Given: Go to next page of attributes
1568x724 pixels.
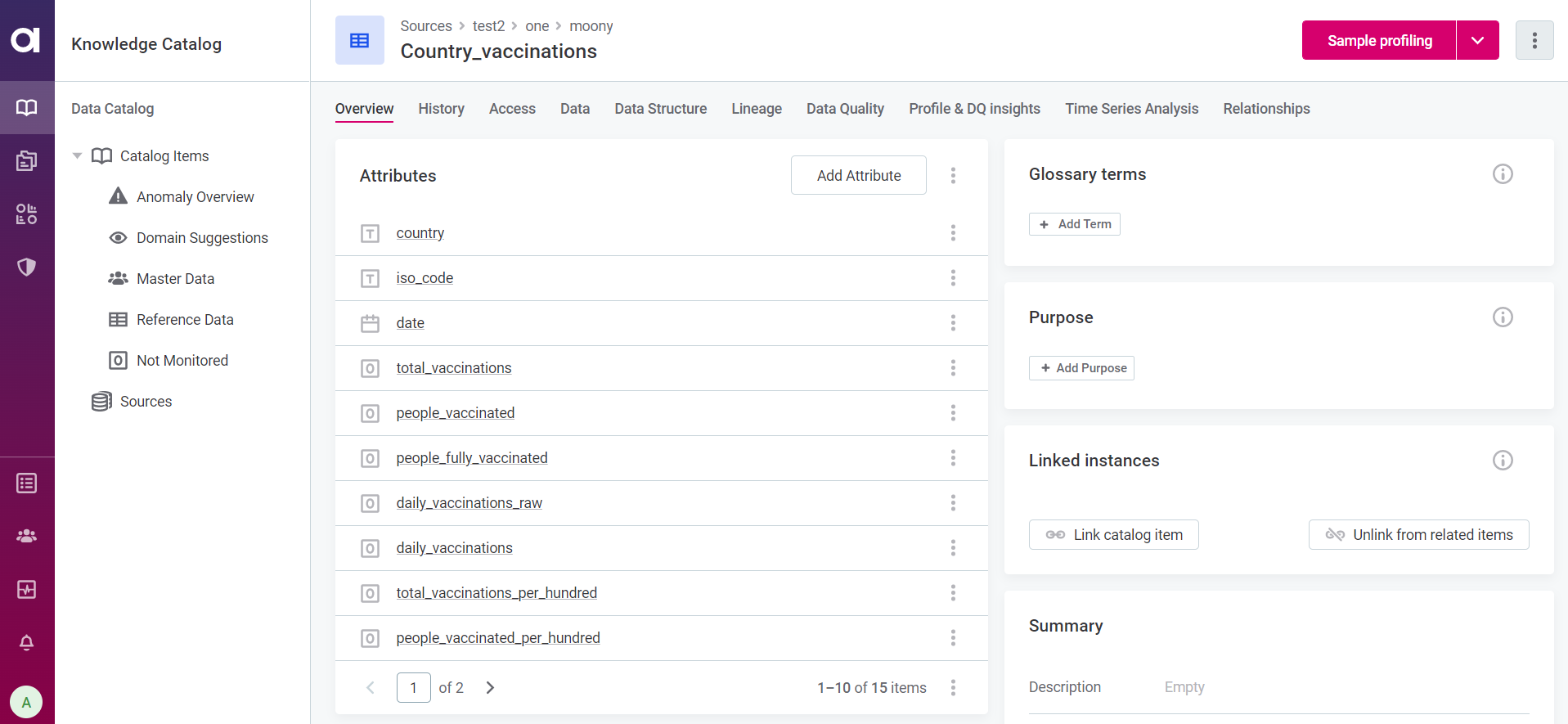Looking at the screenshot, I should tap(490, 688).
